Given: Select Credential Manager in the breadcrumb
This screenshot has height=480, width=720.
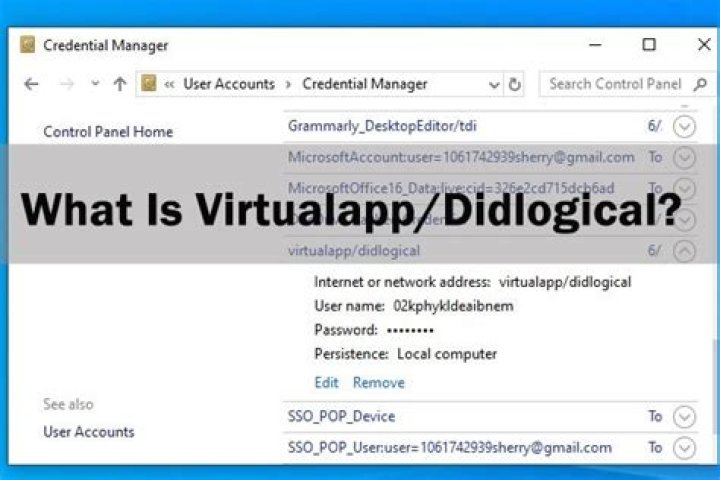Looking at the screenshot, I should click(365, 84).
